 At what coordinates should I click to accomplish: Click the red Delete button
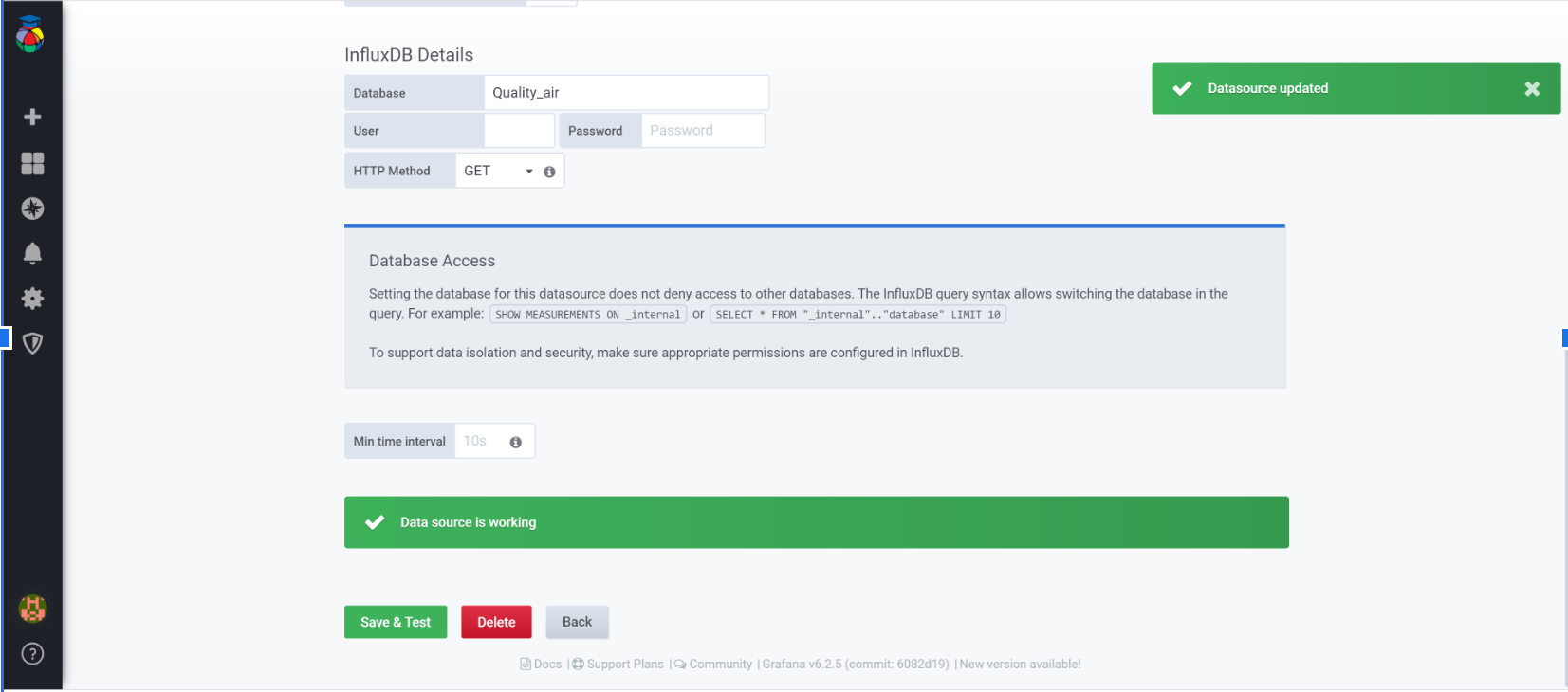(496, 622)
